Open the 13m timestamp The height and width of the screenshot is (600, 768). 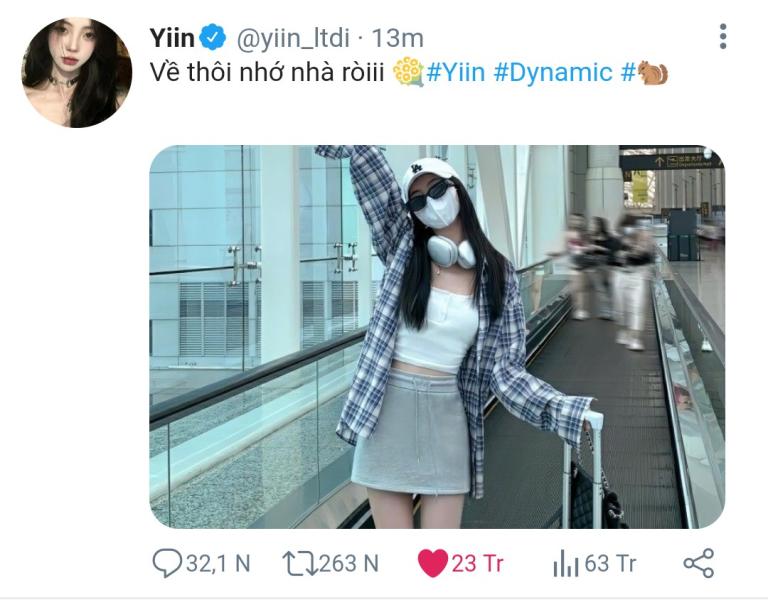[x=397, y=38]
